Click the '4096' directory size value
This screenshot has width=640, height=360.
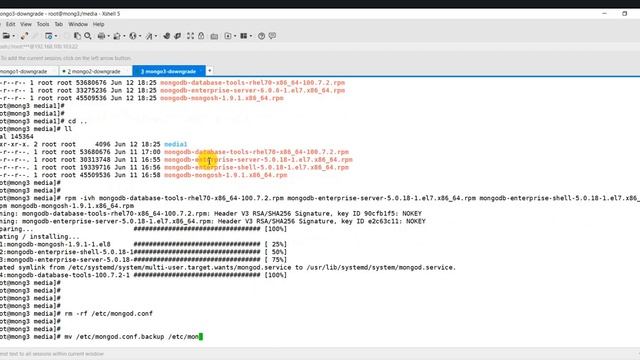pos(102,144)
